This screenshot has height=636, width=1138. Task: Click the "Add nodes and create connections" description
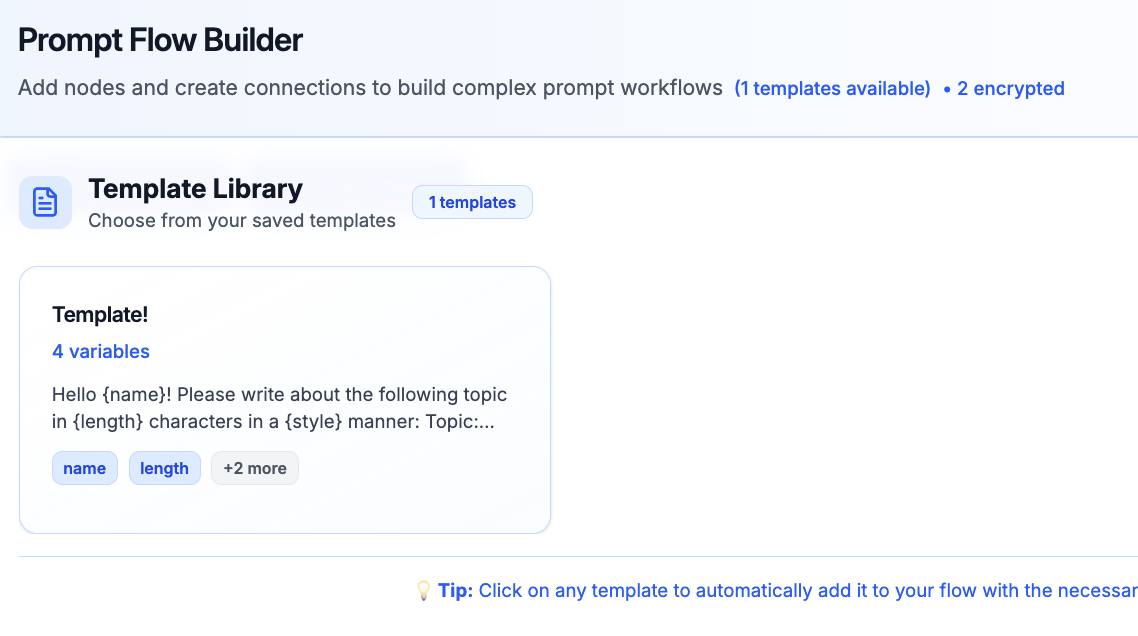tap(370, 88)
